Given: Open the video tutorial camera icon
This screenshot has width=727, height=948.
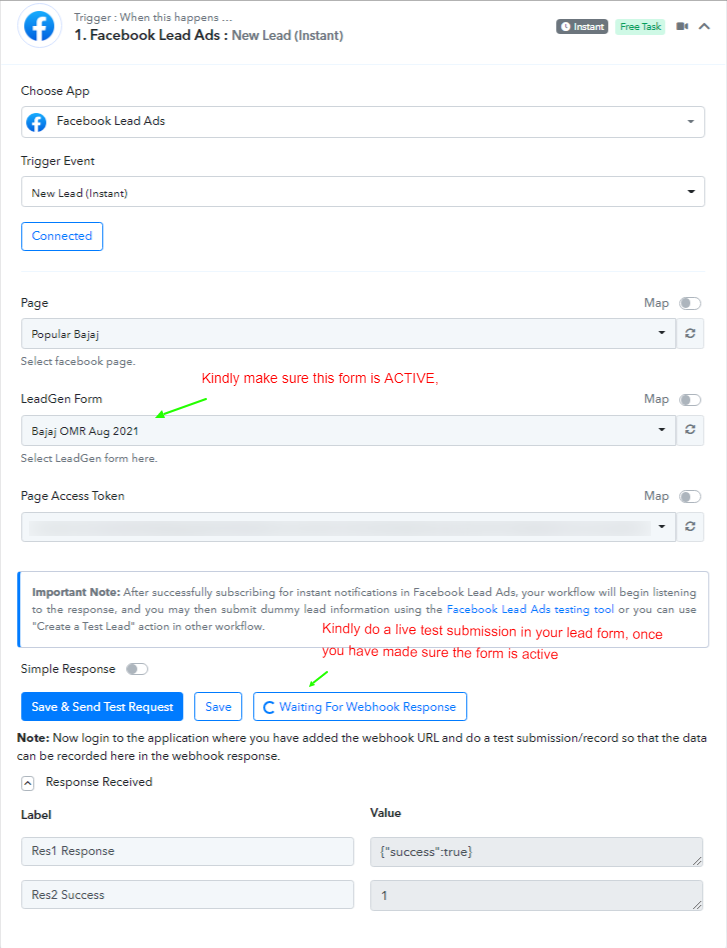Looking at the screenshot, I should coord(682,27).
